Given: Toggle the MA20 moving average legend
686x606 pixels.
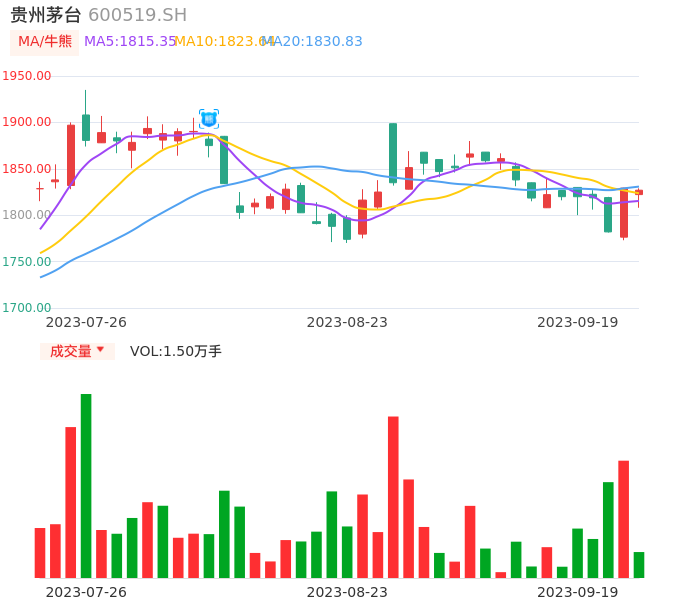Looking at the screenshot, I should point(315,42).
